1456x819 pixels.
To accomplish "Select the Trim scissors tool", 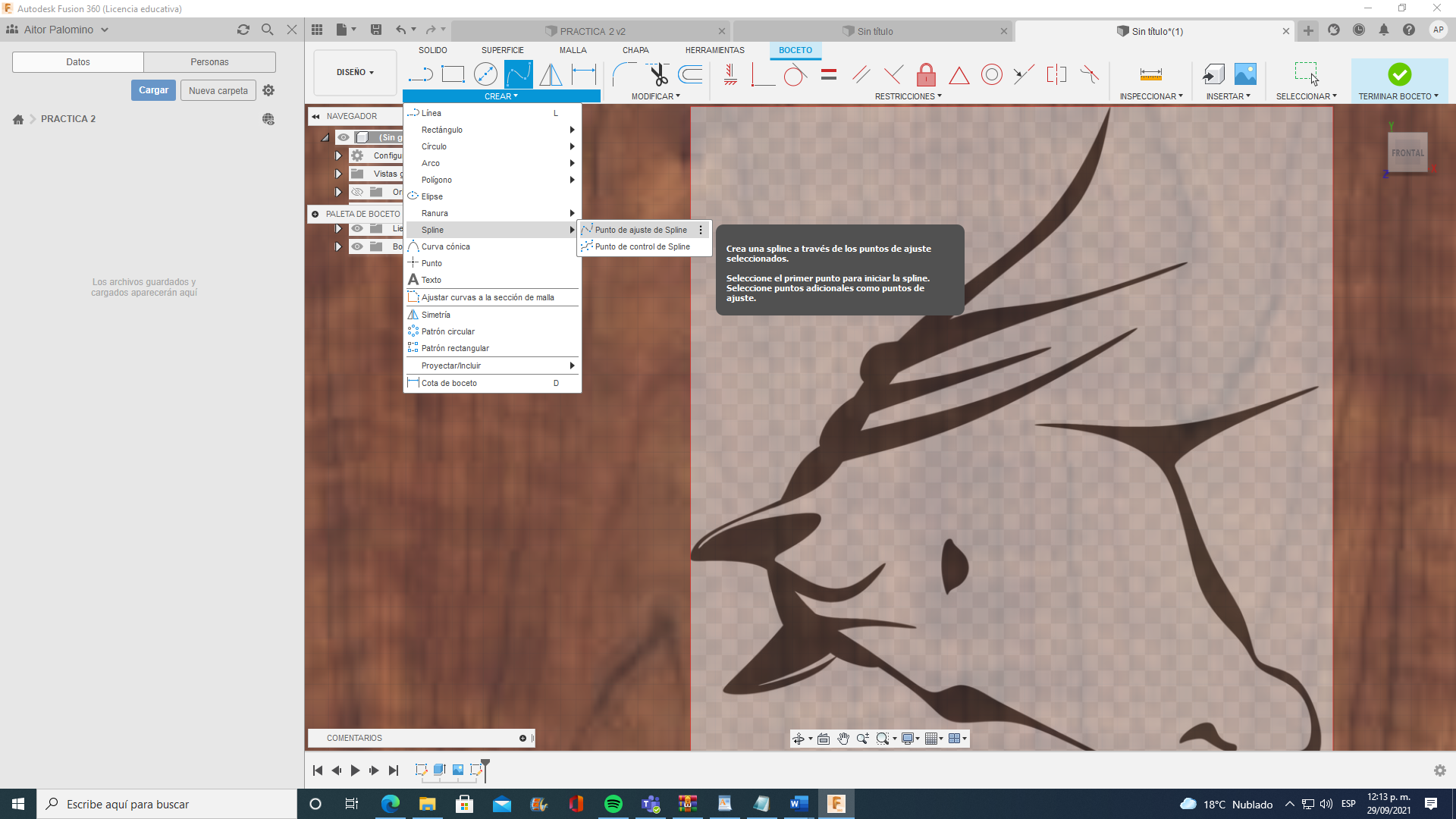I will tap(658, 74).
